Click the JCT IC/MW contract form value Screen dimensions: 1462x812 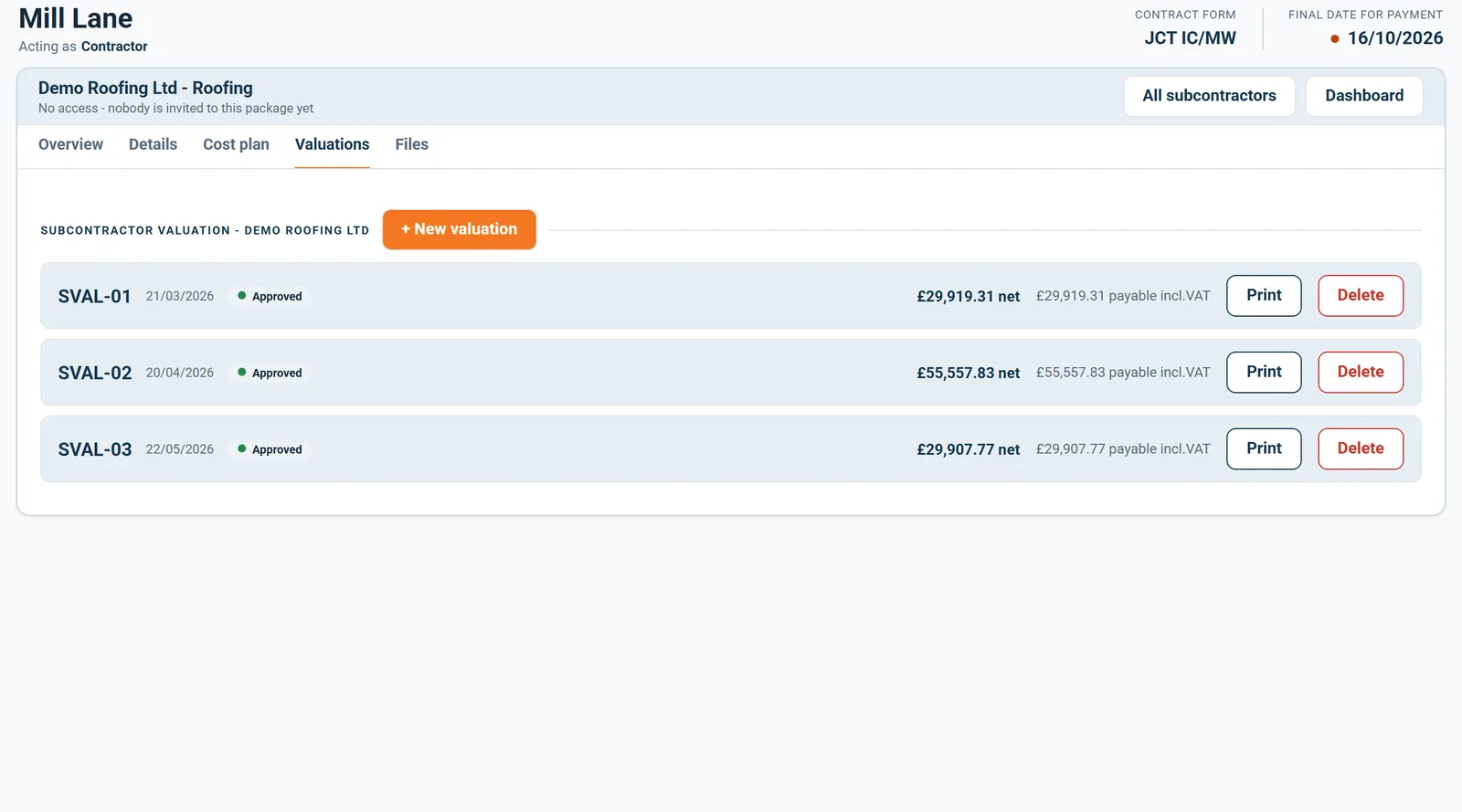pyautogui.click(x=1190, y=38)
